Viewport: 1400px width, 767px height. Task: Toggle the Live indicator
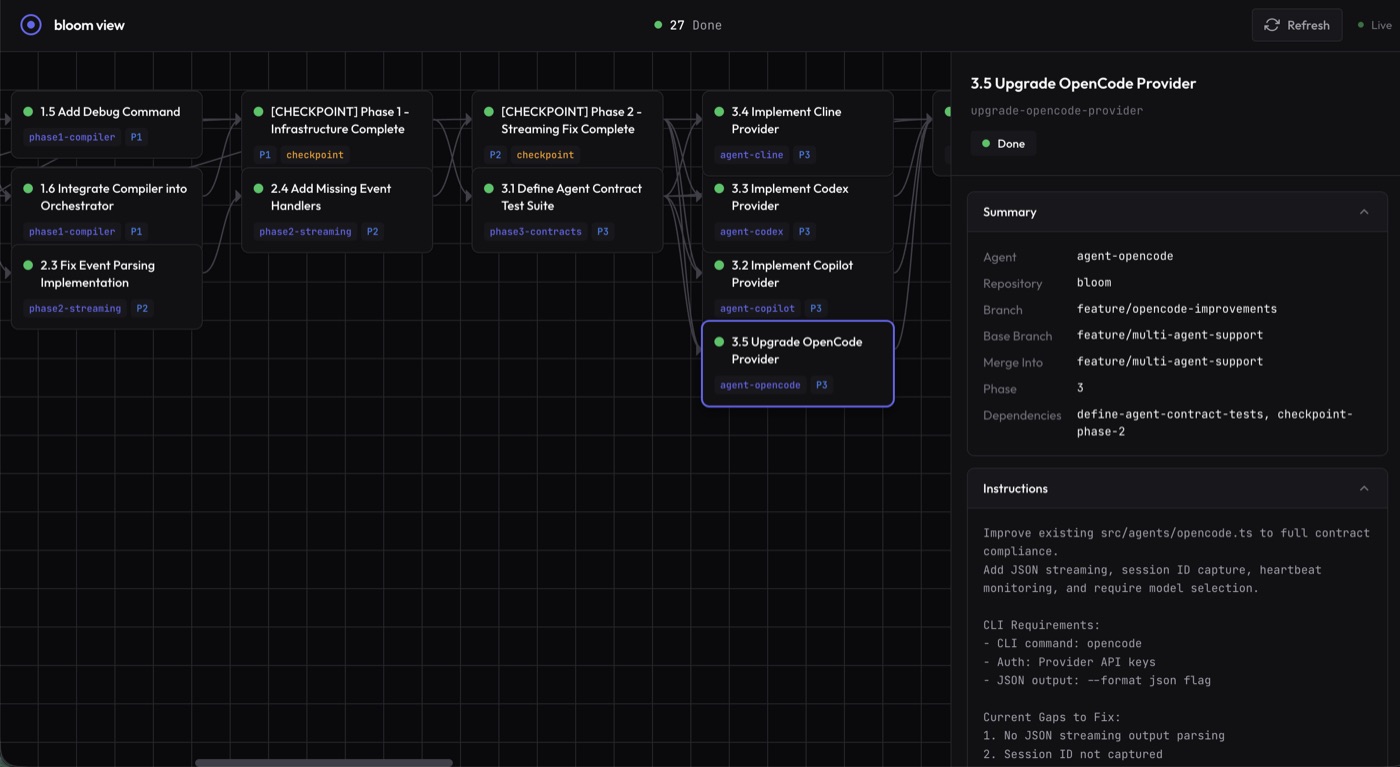coord(1375,24)
